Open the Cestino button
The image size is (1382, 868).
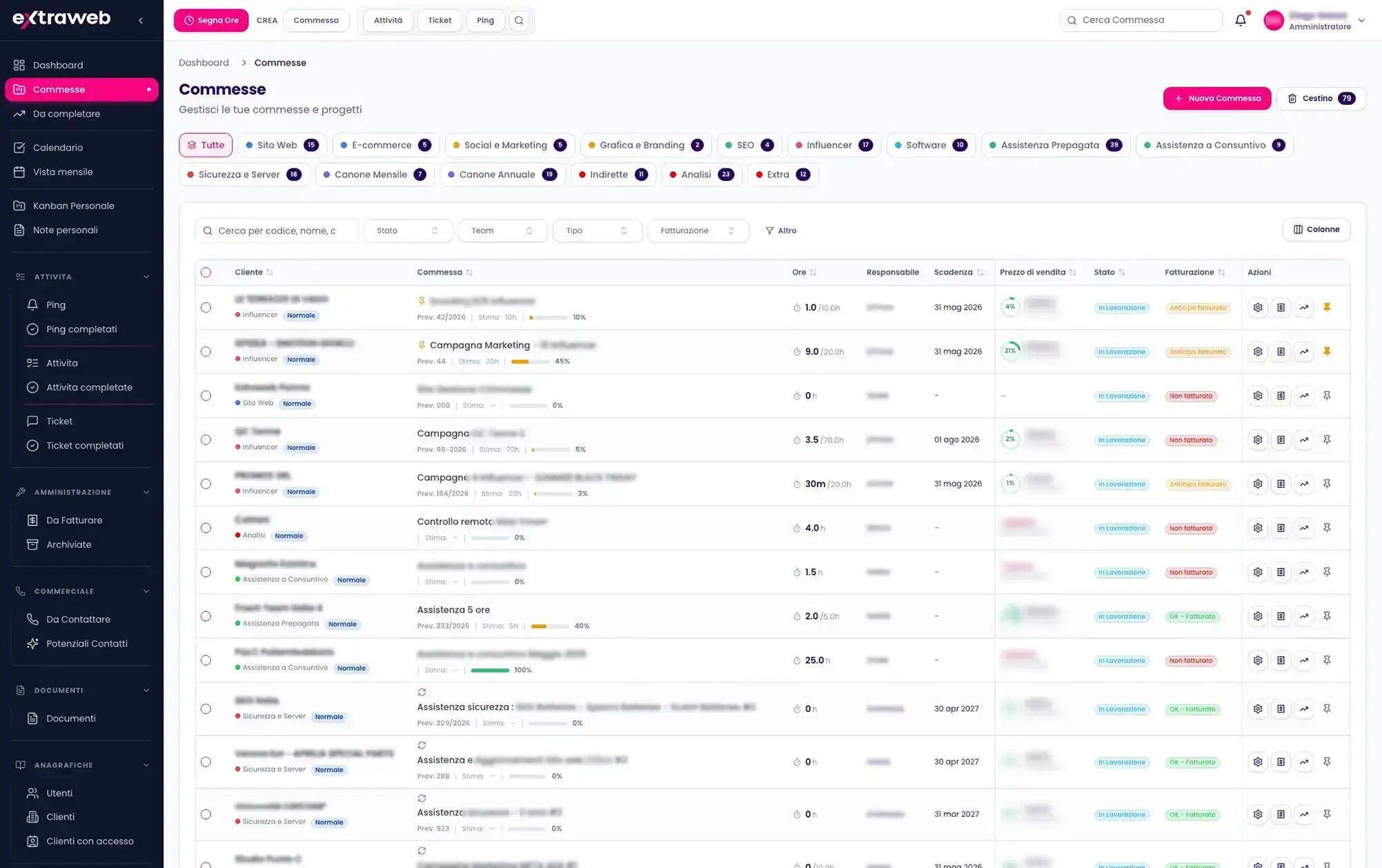coord(1321,98)
